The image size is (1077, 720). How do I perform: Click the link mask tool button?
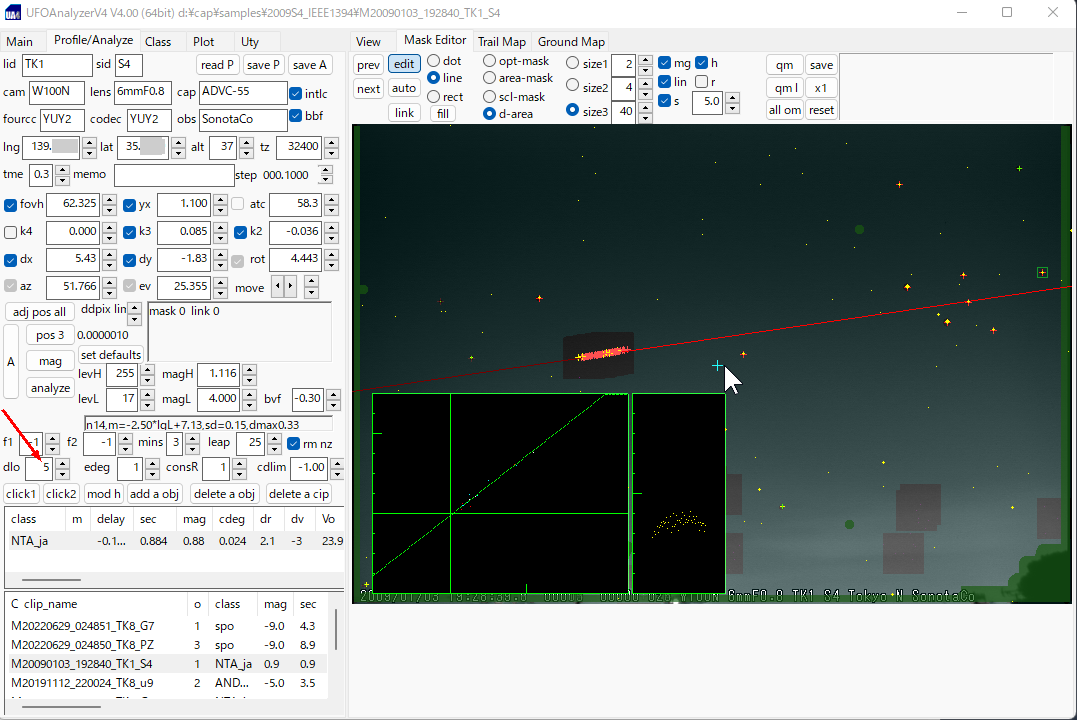coord(404,113)
